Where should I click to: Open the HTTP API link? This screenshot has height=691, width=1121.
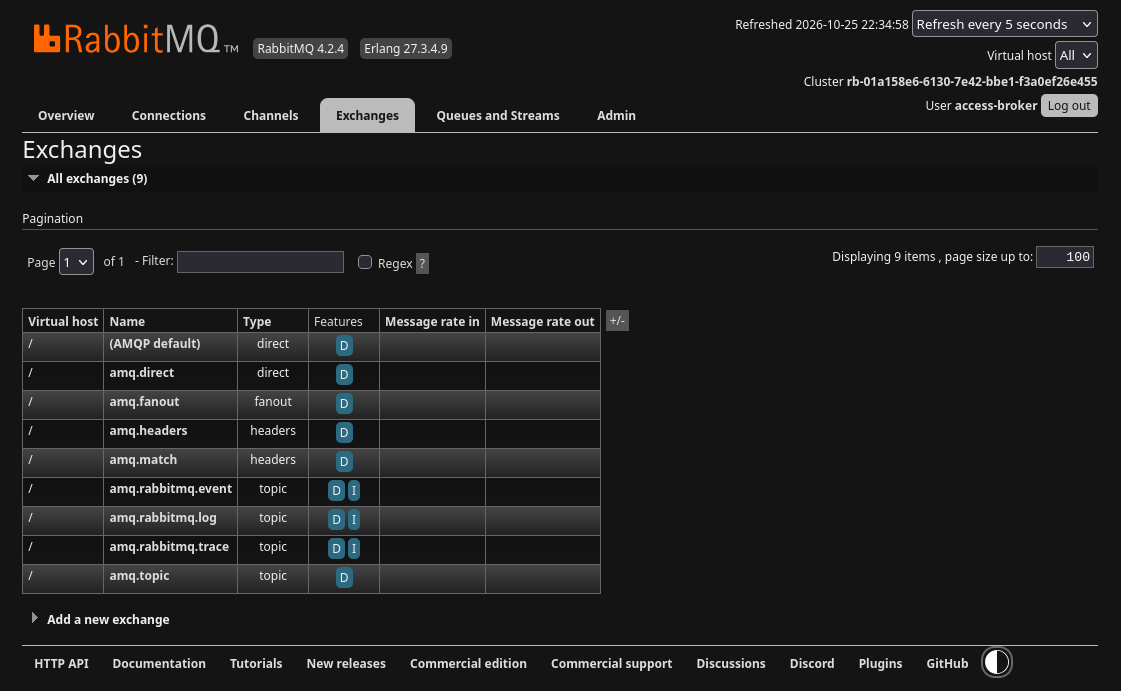[x=61, y=663]
